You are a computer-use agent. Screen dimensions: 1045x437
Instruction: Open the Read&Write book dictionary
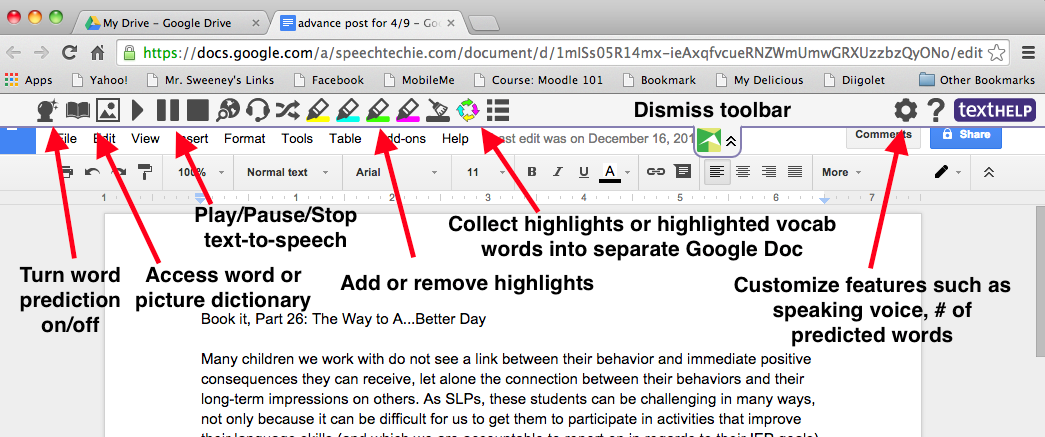pyautogui.click(x=78, y=110)
